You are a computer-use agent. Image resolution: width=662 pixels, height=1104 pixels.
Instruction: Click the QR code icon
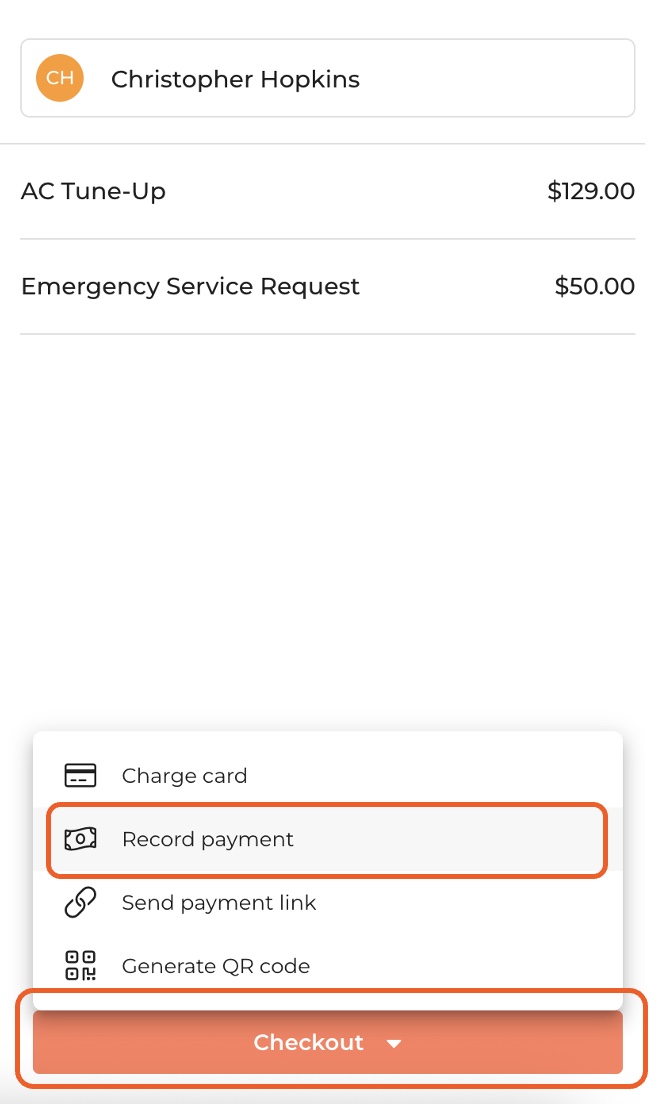click(x=80, y=966)
